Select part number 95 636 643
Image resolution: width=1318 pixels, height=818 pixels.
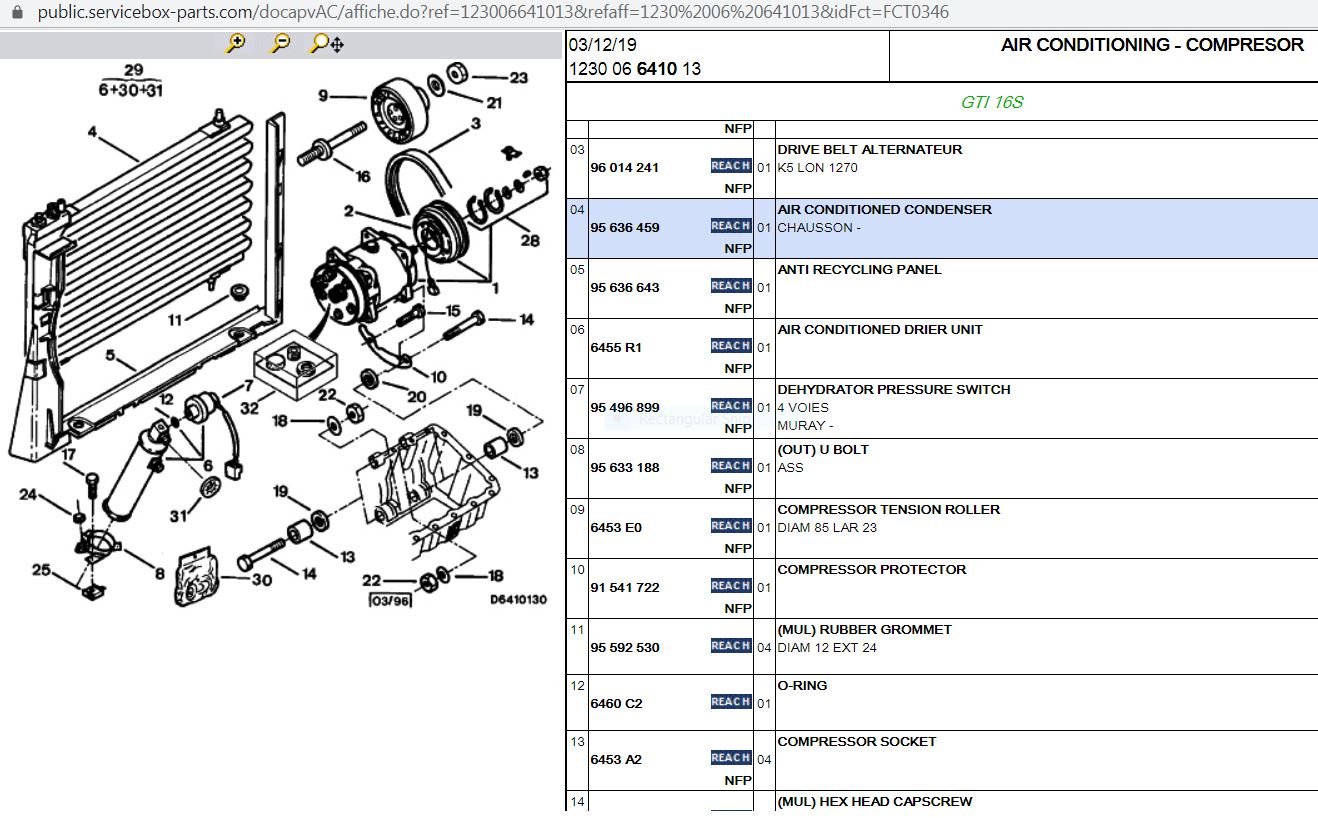pos(625,288)
